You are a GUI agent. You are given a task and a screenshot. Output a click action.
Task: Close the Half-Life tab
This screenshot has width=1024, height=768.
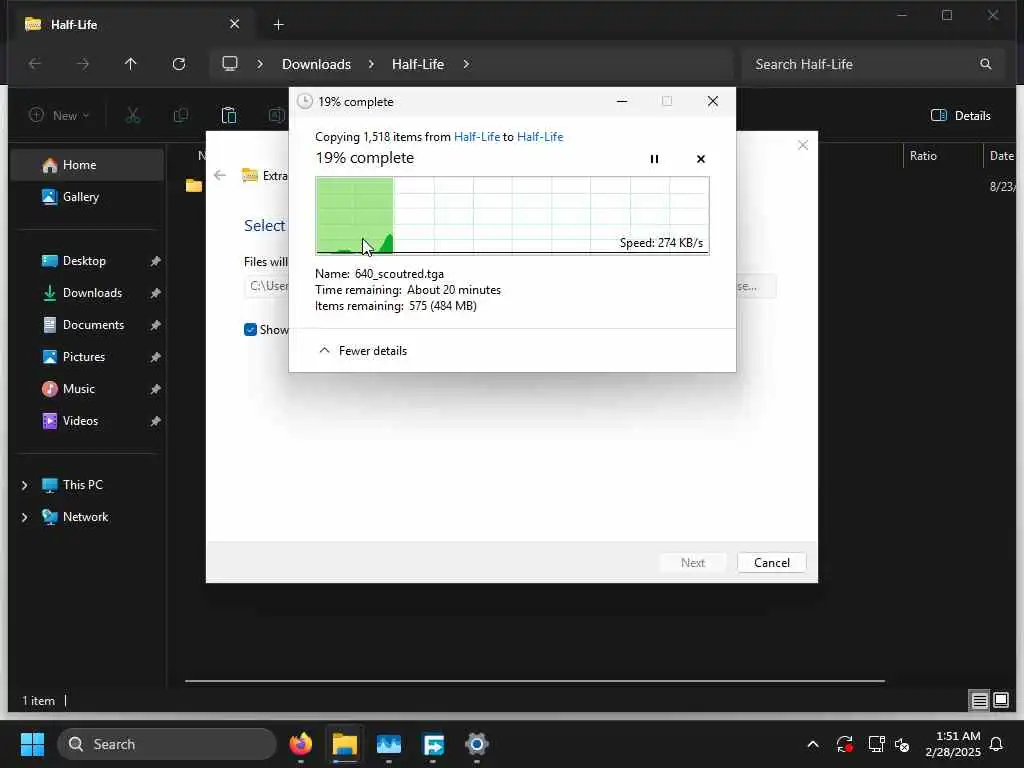tap(234, 24)
